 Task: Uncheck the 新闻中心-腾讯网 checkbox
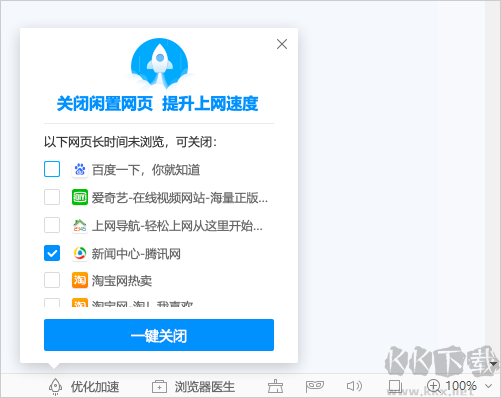click(52, 253)
